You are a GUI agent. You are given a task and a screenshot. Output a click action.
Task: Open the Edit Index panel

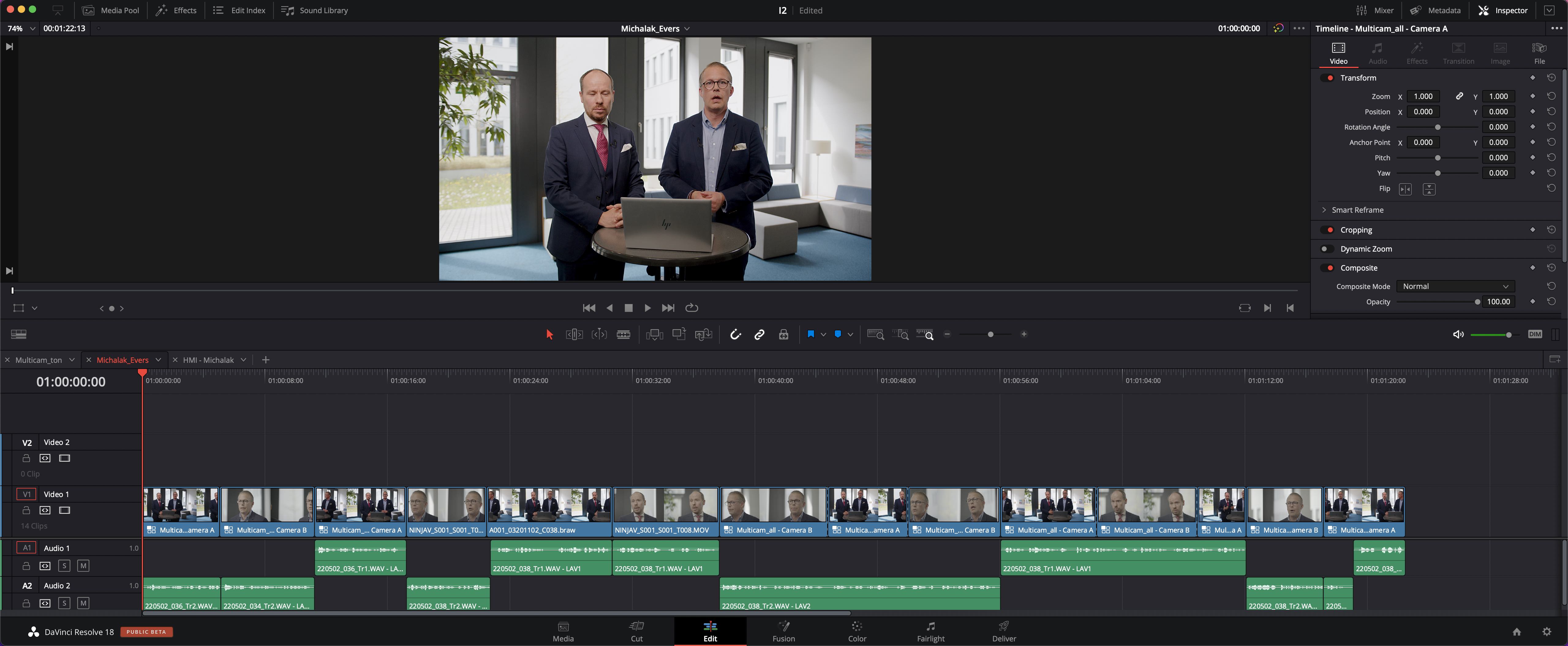pos(239,10)
